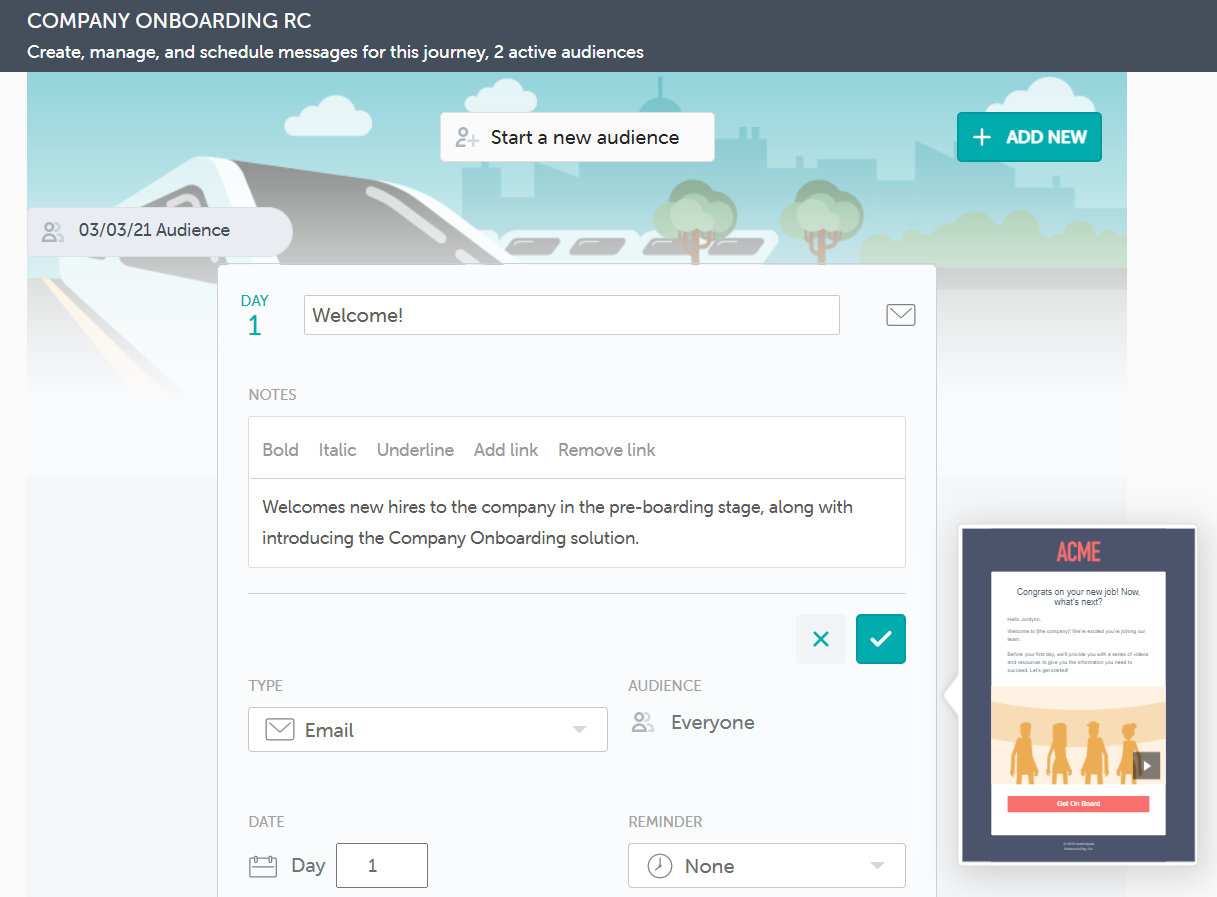Click the Day number input box
Image resolution: width=1217 pixels, height=897 pixels.
tap(381, 866)
